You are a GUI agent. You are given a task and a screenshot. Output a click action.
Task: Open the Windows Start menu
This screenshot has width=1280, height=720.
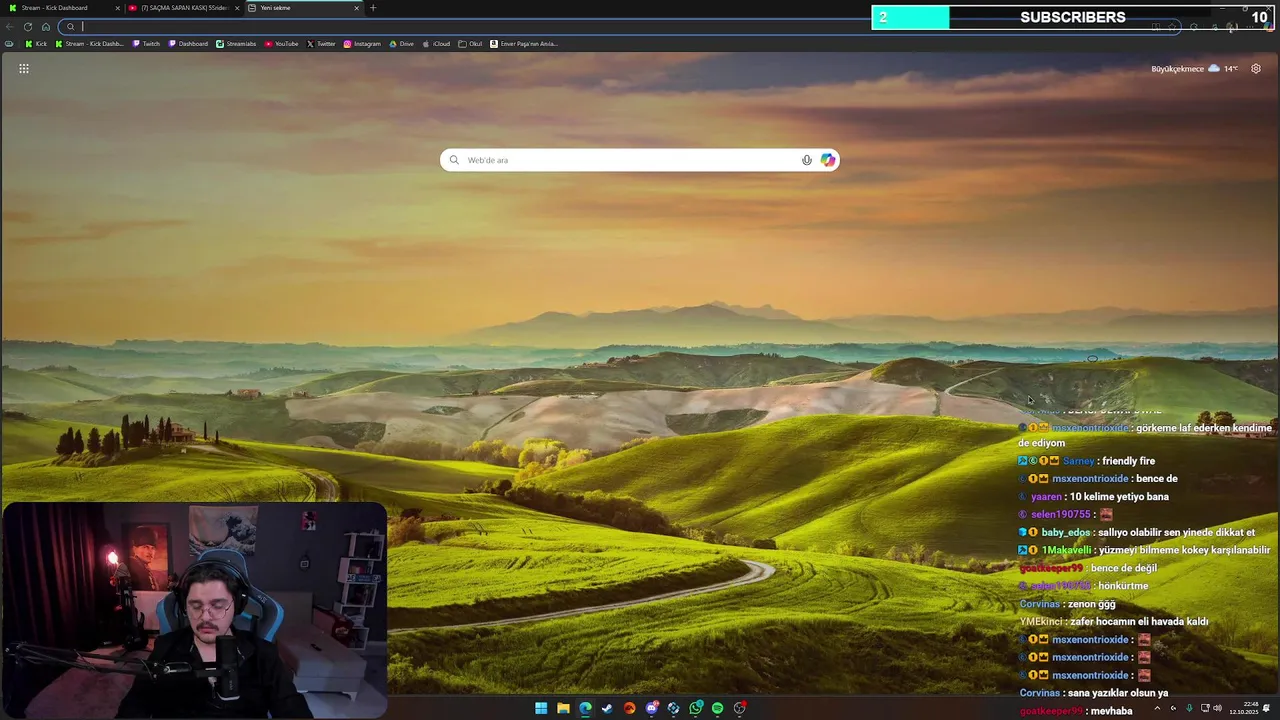point(541,708)
